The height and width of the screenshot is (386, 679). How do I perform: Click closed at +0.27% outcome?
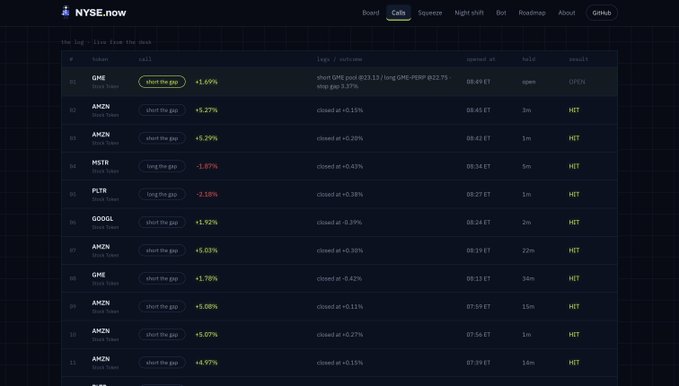click(x=340, y=334)
